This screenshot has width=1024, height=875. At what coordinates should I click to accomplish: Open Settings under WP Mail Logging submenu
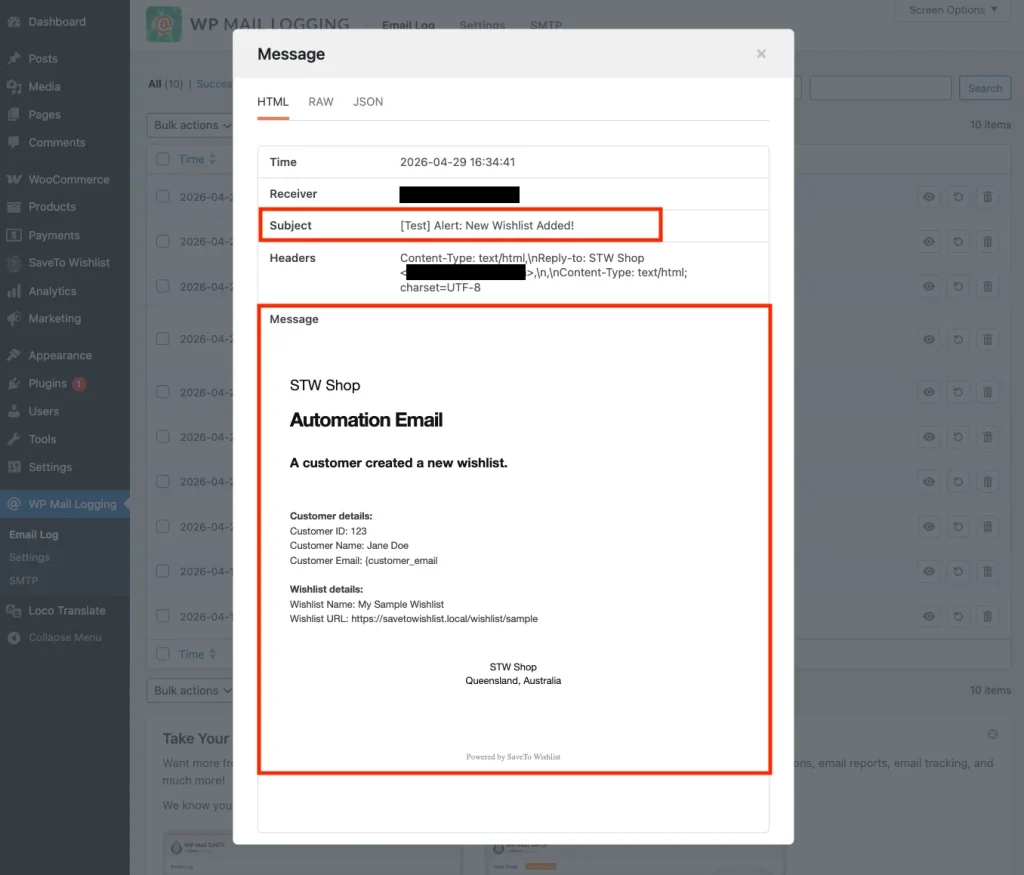click(x=29, y=557)
